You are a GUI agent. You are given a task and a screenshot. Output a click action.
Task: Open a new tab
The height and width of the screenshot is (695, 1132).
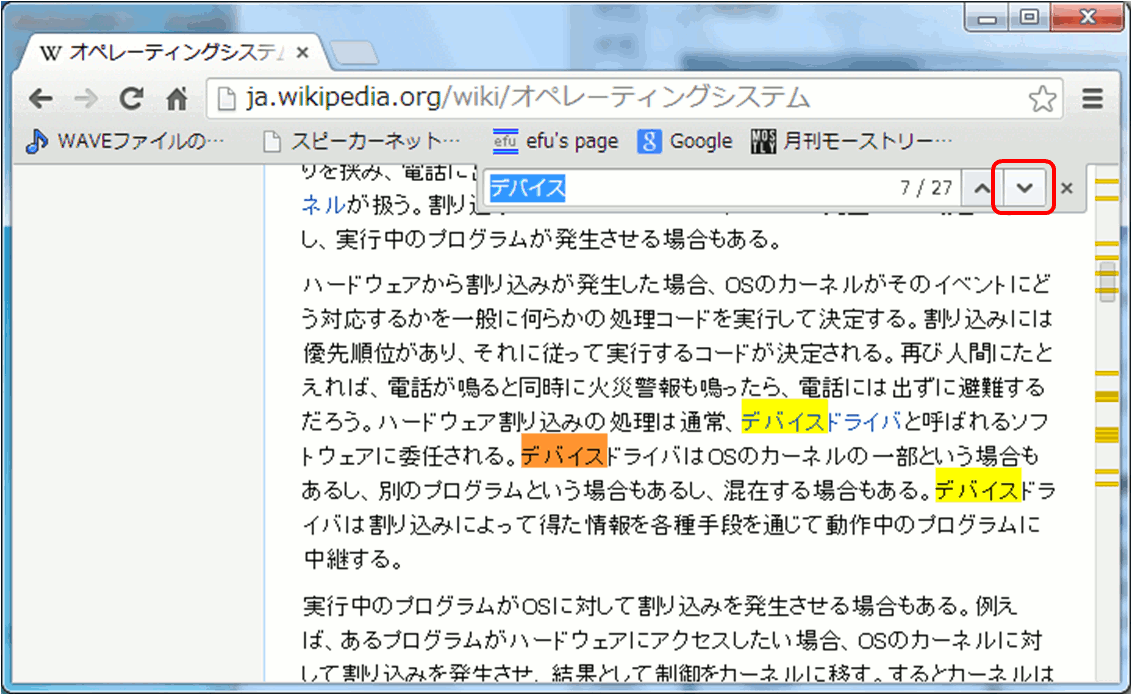click(x=354, y=53)
